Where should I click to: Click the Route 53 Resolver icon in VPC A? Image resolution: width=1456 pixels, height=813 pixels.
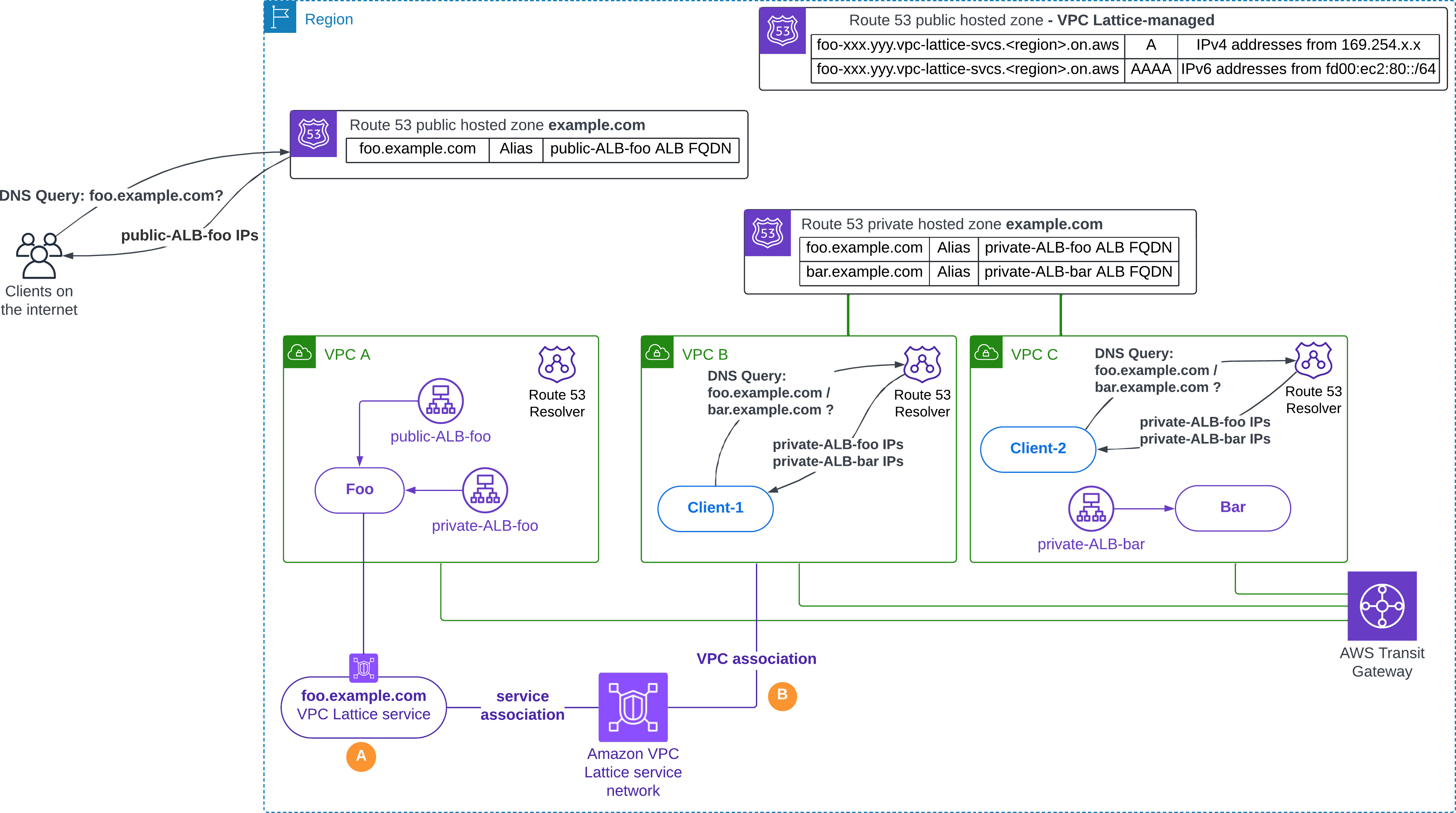(x=557, y=364)
